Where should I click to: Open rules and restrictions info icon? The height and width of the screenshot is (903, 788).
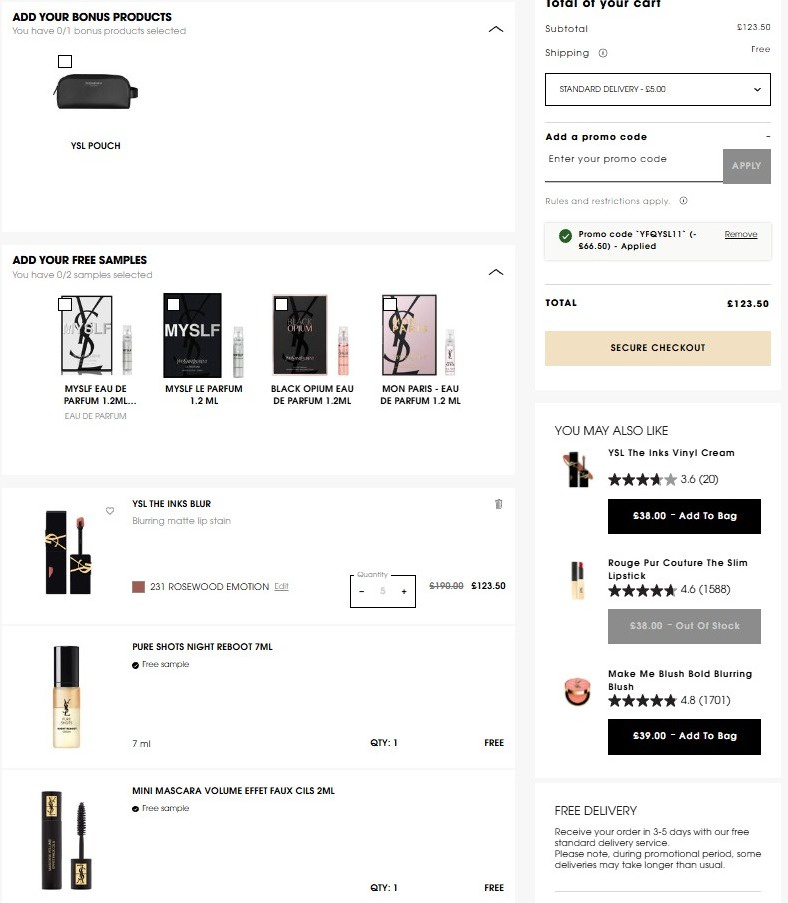683,201
